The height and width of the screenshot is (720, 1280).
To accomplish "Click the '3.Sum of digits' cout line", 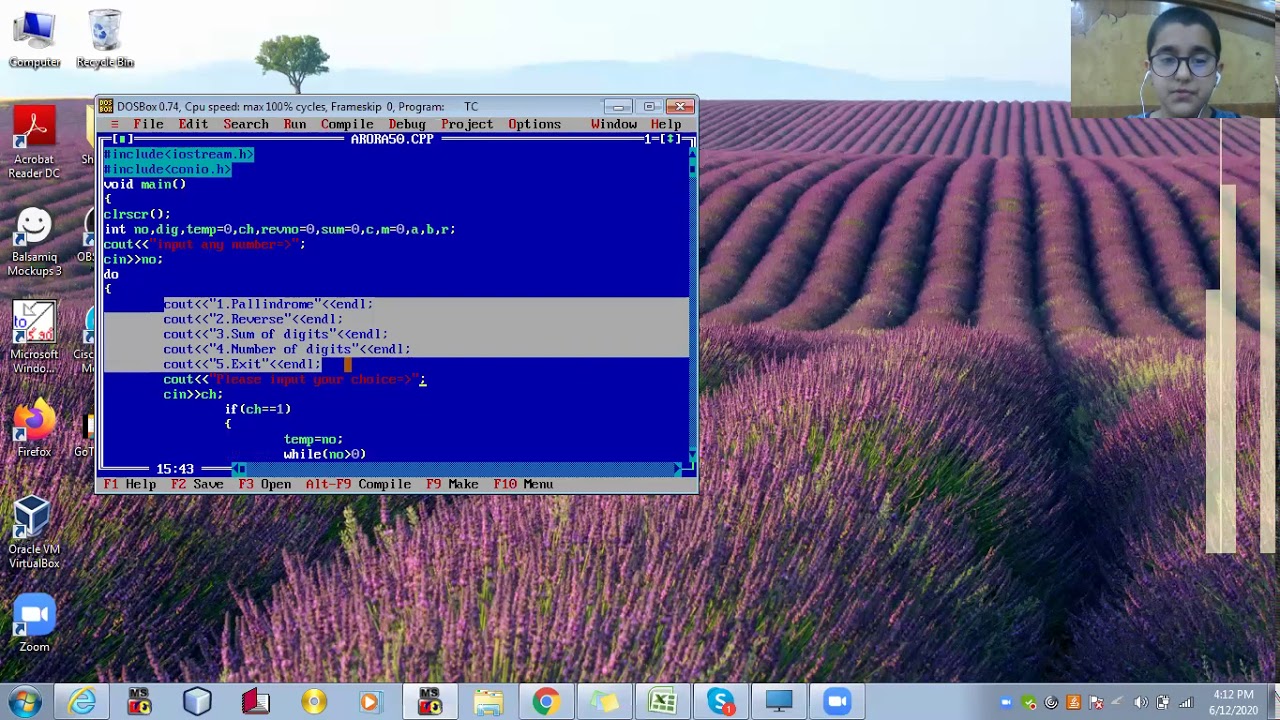I will point(276,334).
